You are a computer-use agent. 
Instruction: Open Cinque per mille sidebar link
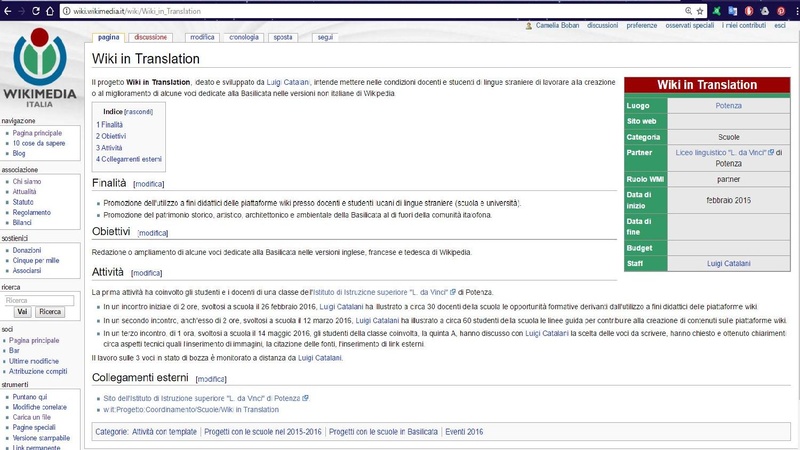(x=36, y=261)
